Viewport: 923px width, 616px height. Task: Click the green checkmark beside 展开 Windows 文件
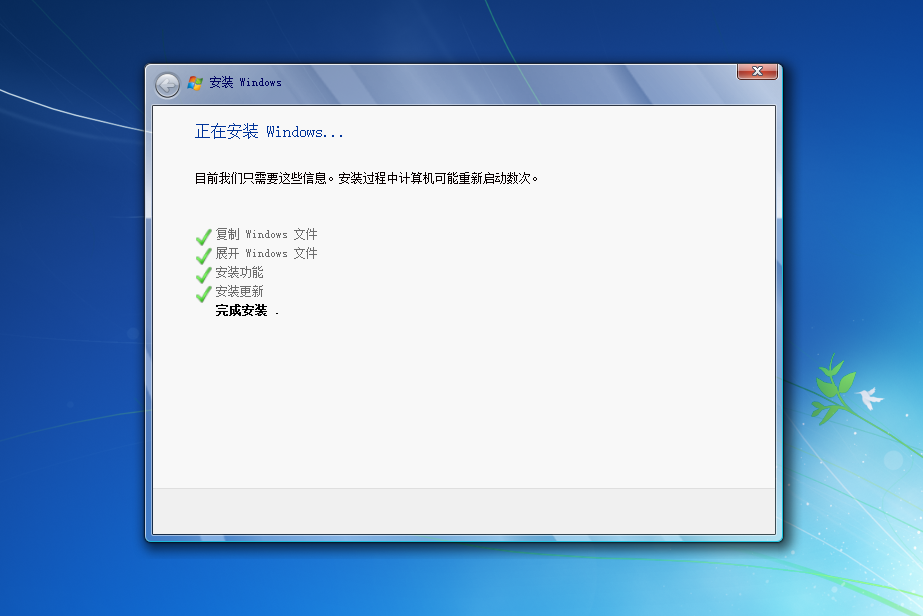[x=204, y=256]
